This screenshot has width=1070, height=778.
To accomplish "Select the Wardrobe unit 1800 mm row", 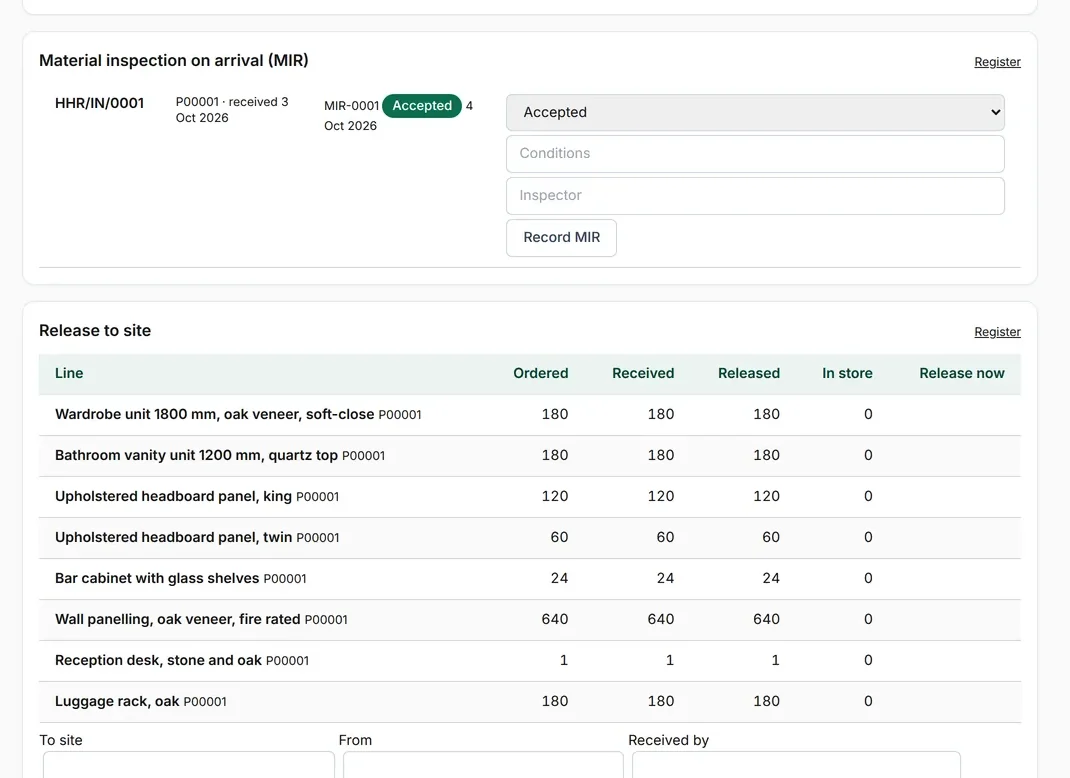I will [x=530, y=415].
